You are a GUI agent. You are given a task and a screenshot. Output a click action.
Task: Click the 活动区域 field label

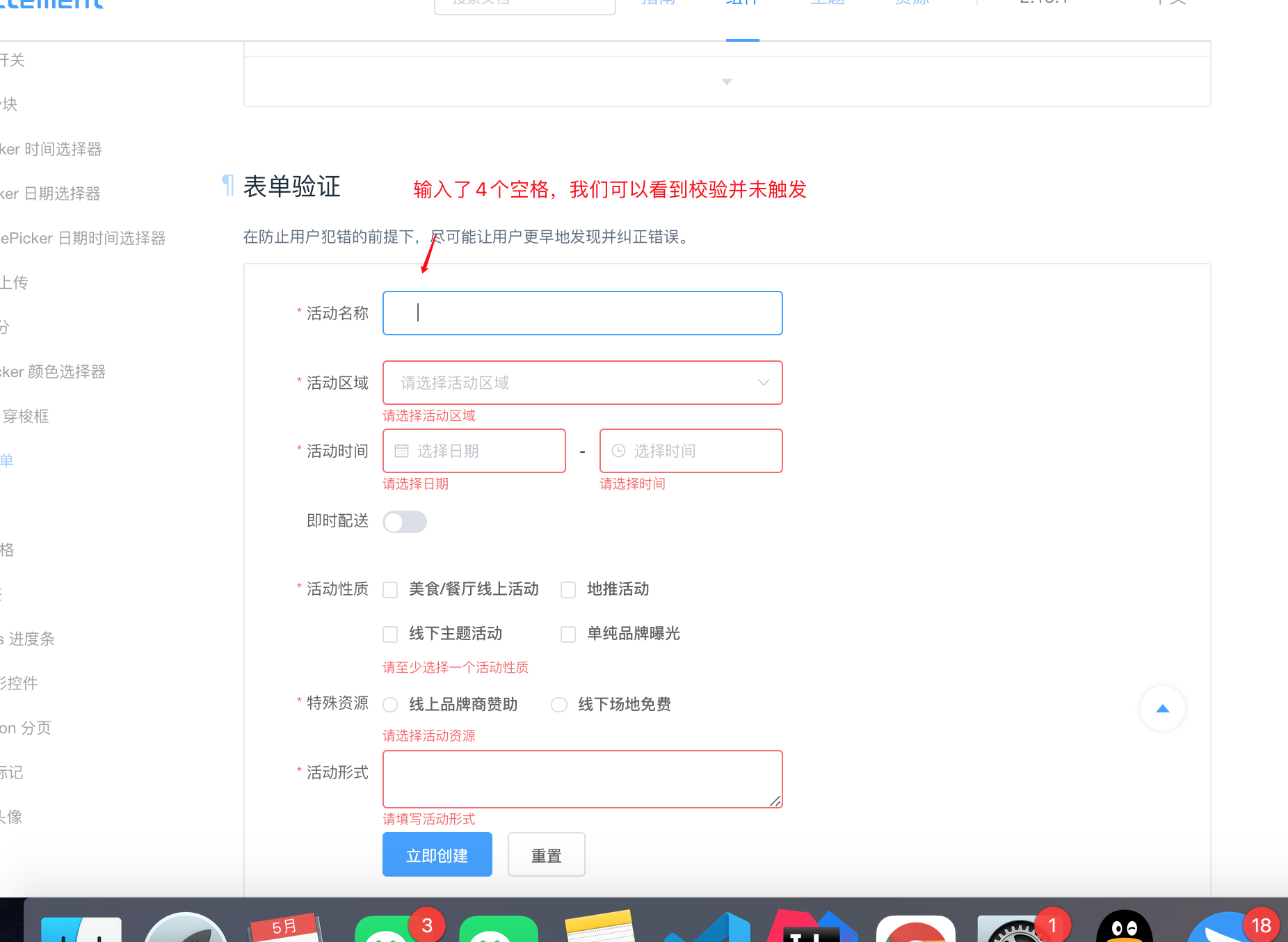tap(338, 383)
